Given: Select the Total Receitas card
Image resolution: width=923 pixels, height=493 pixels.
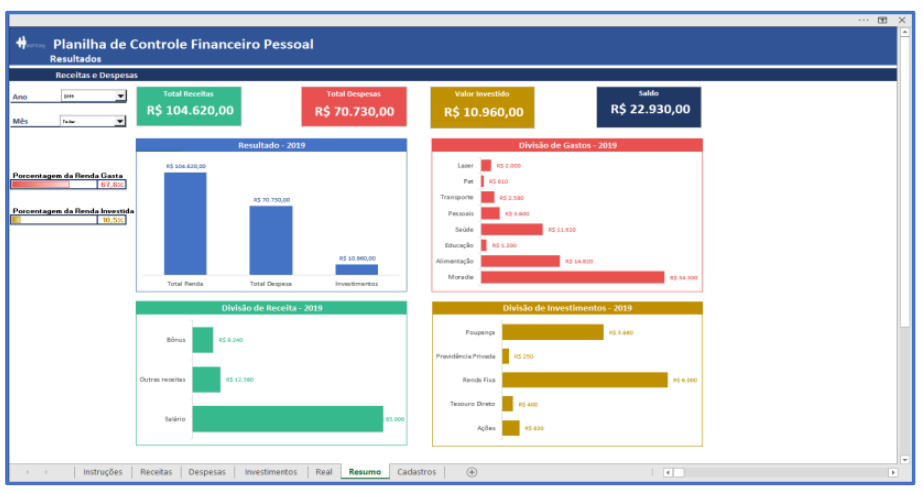Looking at the screenshot, I should (189, 106).
